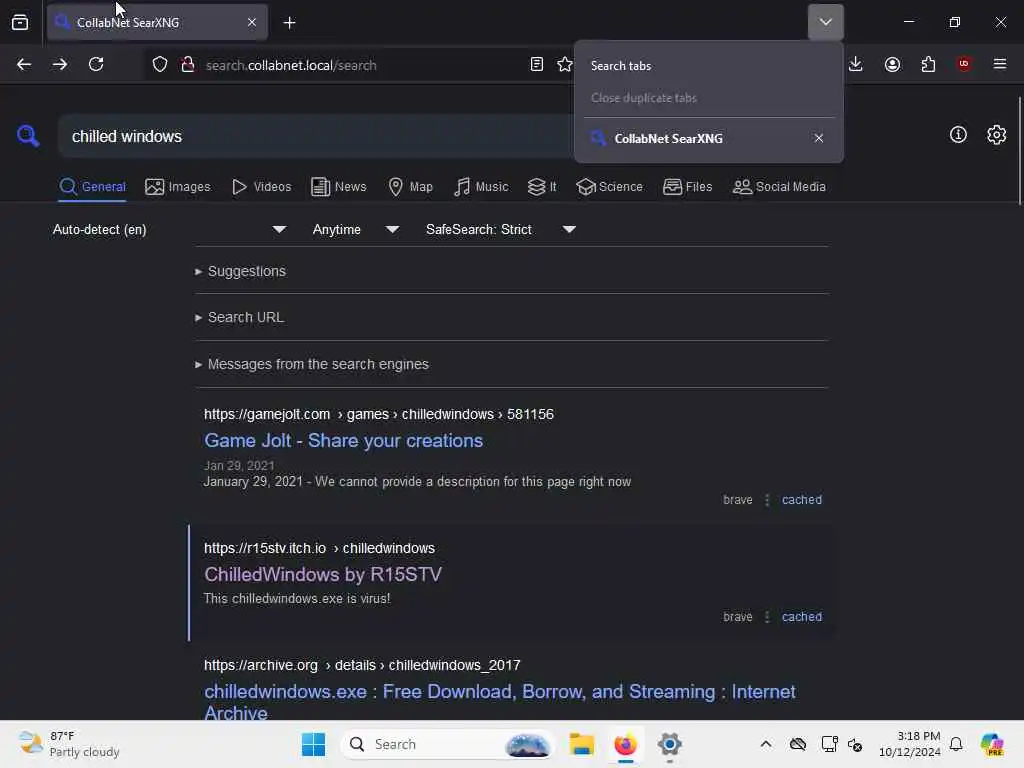Open the Firefox hamburger menu
Viewport: 1024px width, 768px height.
[1000, 64]
